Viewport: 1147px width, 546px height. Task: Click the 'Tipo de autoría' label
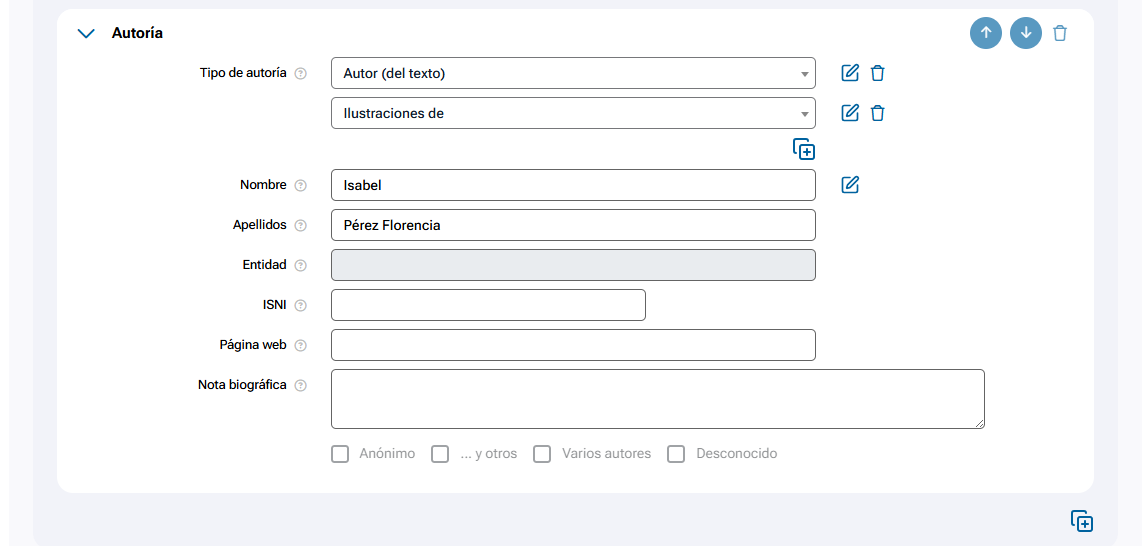click(243, 73)
